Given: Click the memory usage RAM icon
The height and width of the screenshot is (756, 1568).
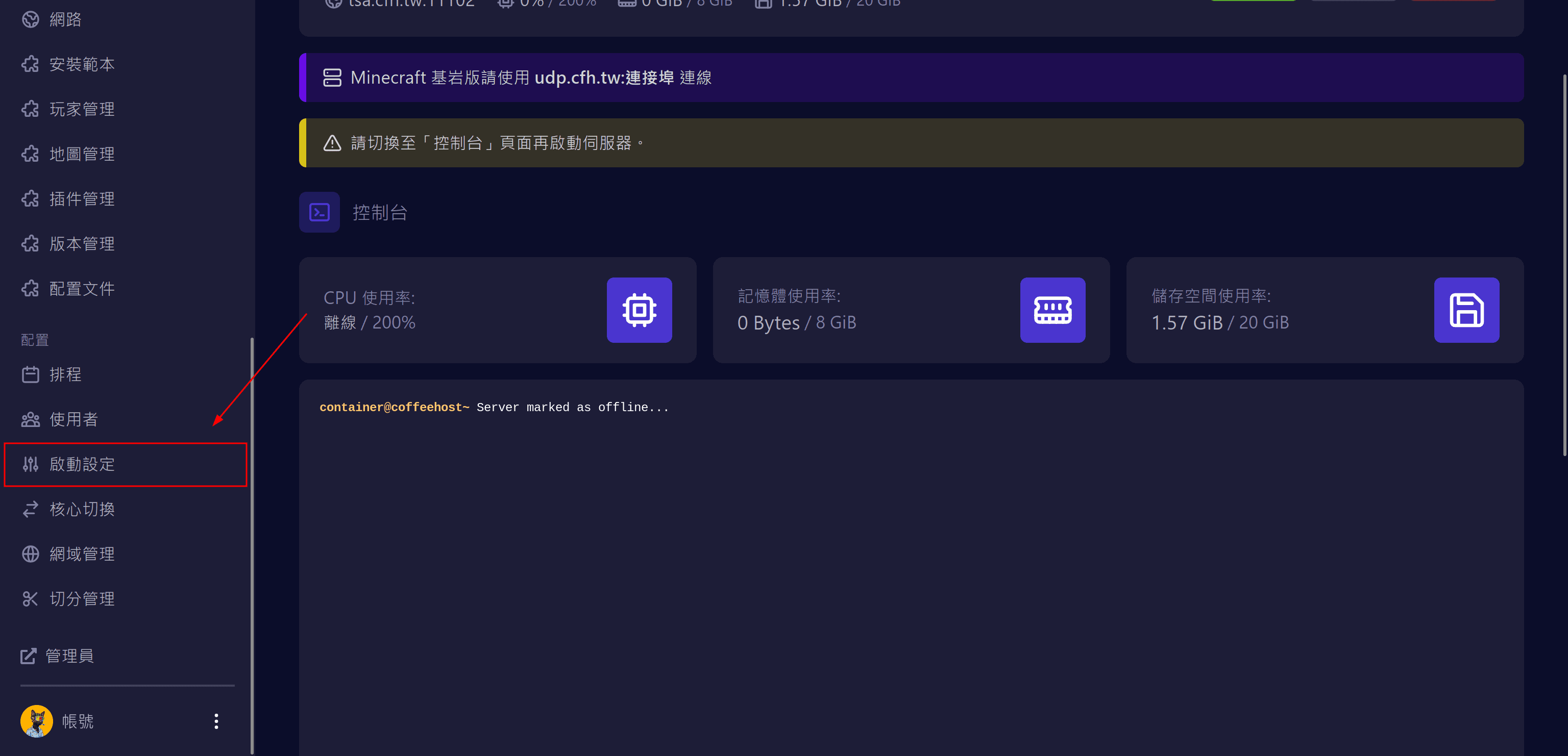Looking at the screenshot, I should pyautogui.click(x=1052, y=310).
